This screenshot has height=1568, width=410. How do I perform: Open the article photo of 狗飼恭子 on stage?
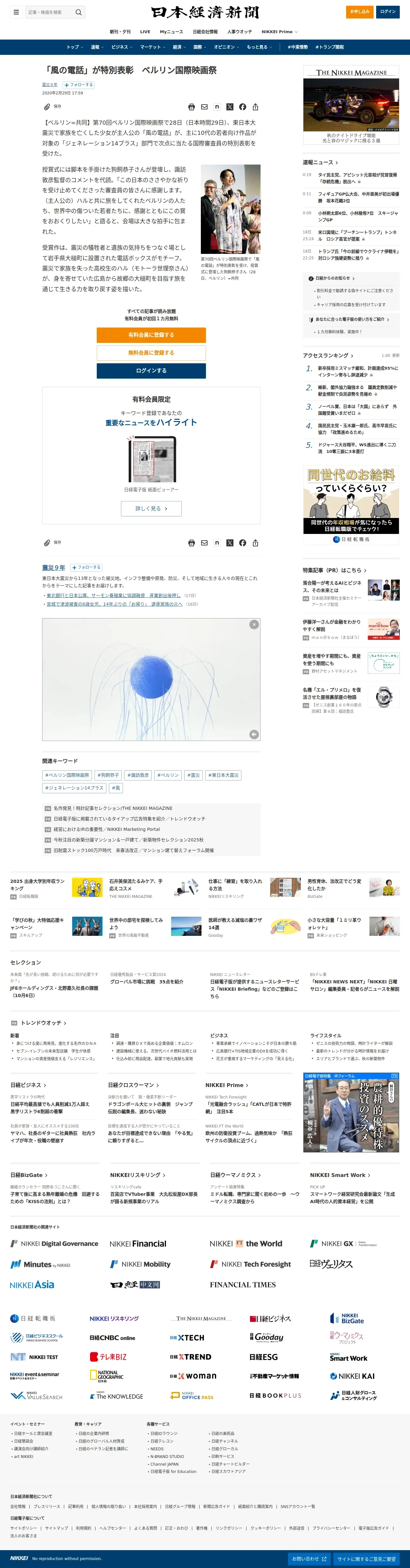pyautogui.click(x=231, y=209)
